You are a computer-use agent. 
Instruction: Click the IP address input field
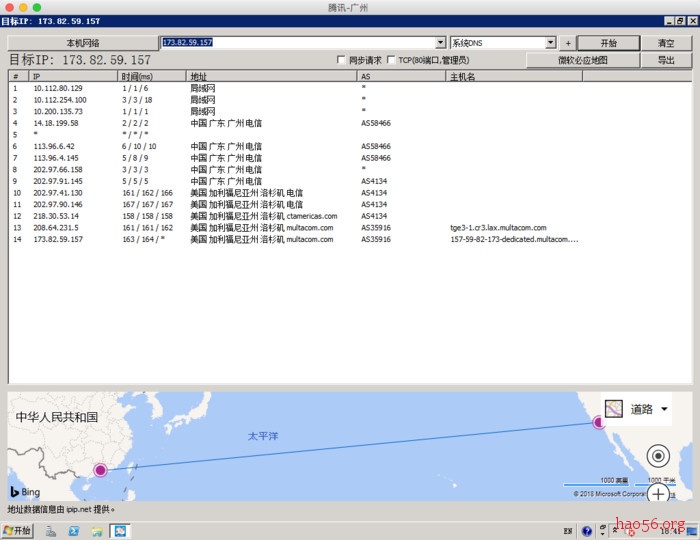tap(298, 42)
